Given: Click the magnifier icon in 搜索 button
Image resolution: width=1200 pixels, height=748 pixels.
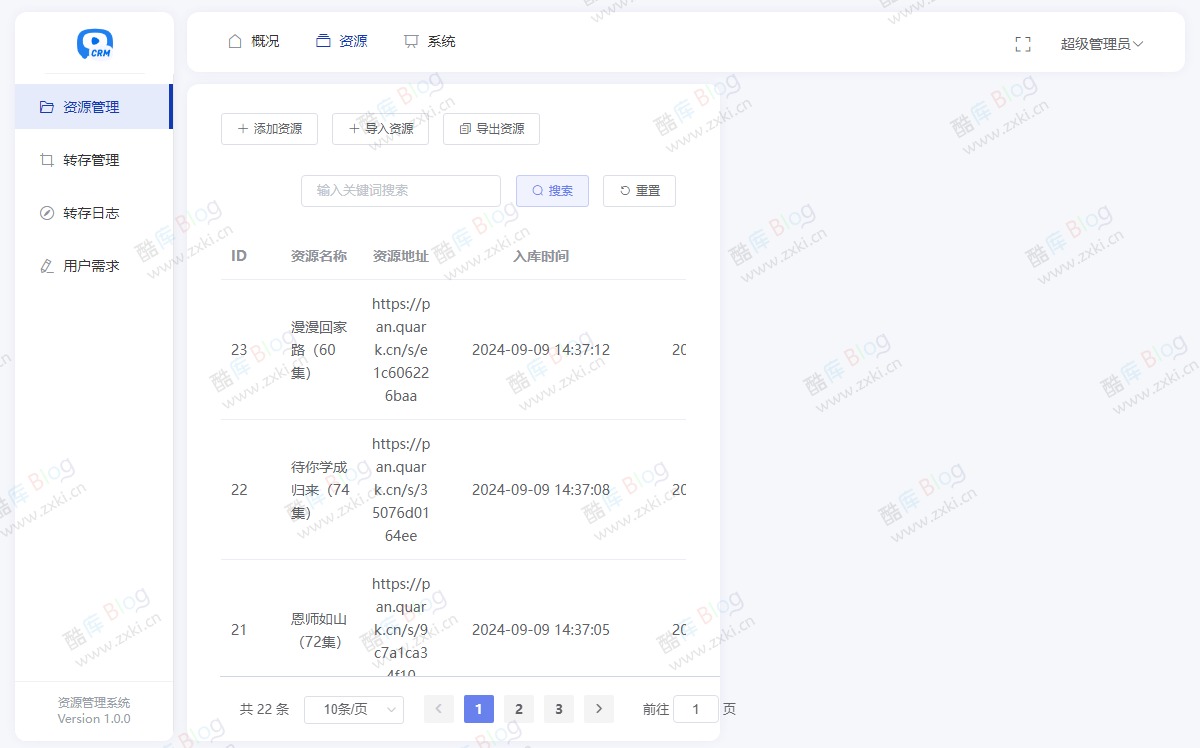Looking at the screenshot, I should pos(539,190).
